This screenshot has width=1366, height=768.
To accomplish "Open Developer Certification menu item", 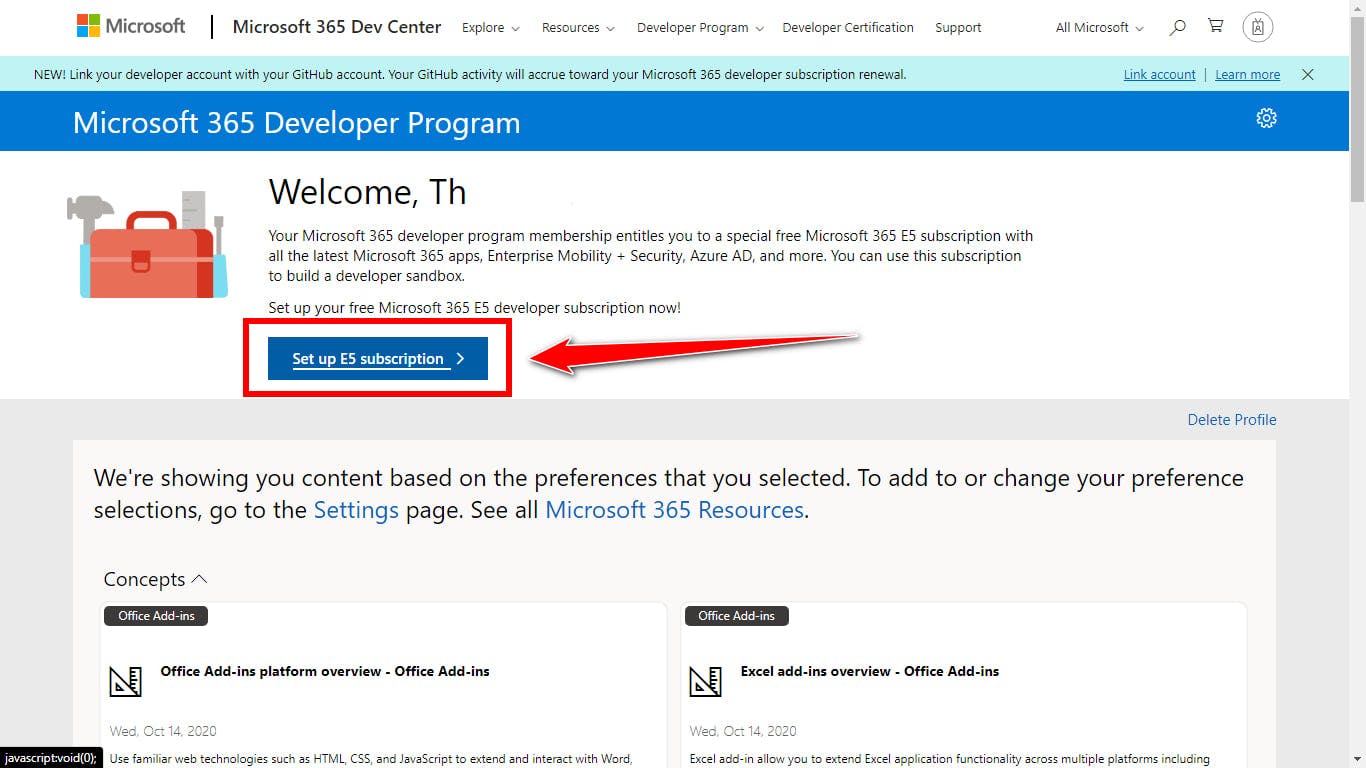I will coord(848,28).
